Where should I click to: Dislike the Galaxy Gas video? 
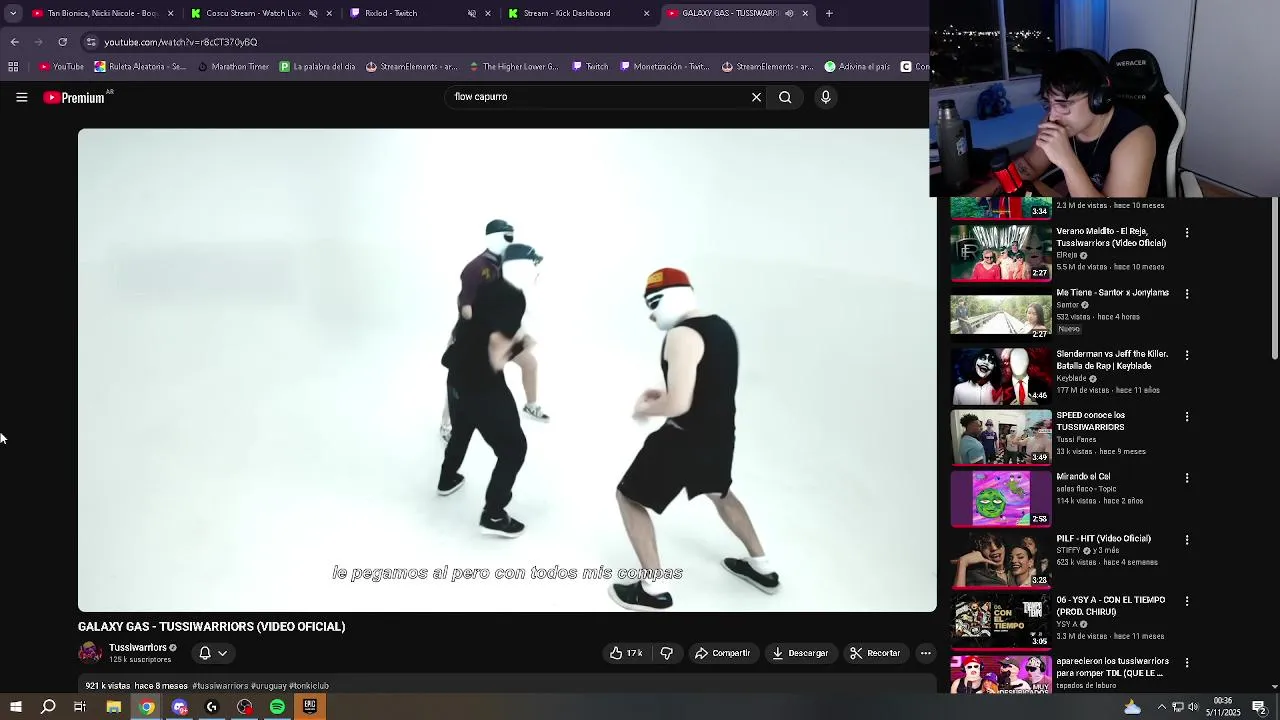coord(667,653)
